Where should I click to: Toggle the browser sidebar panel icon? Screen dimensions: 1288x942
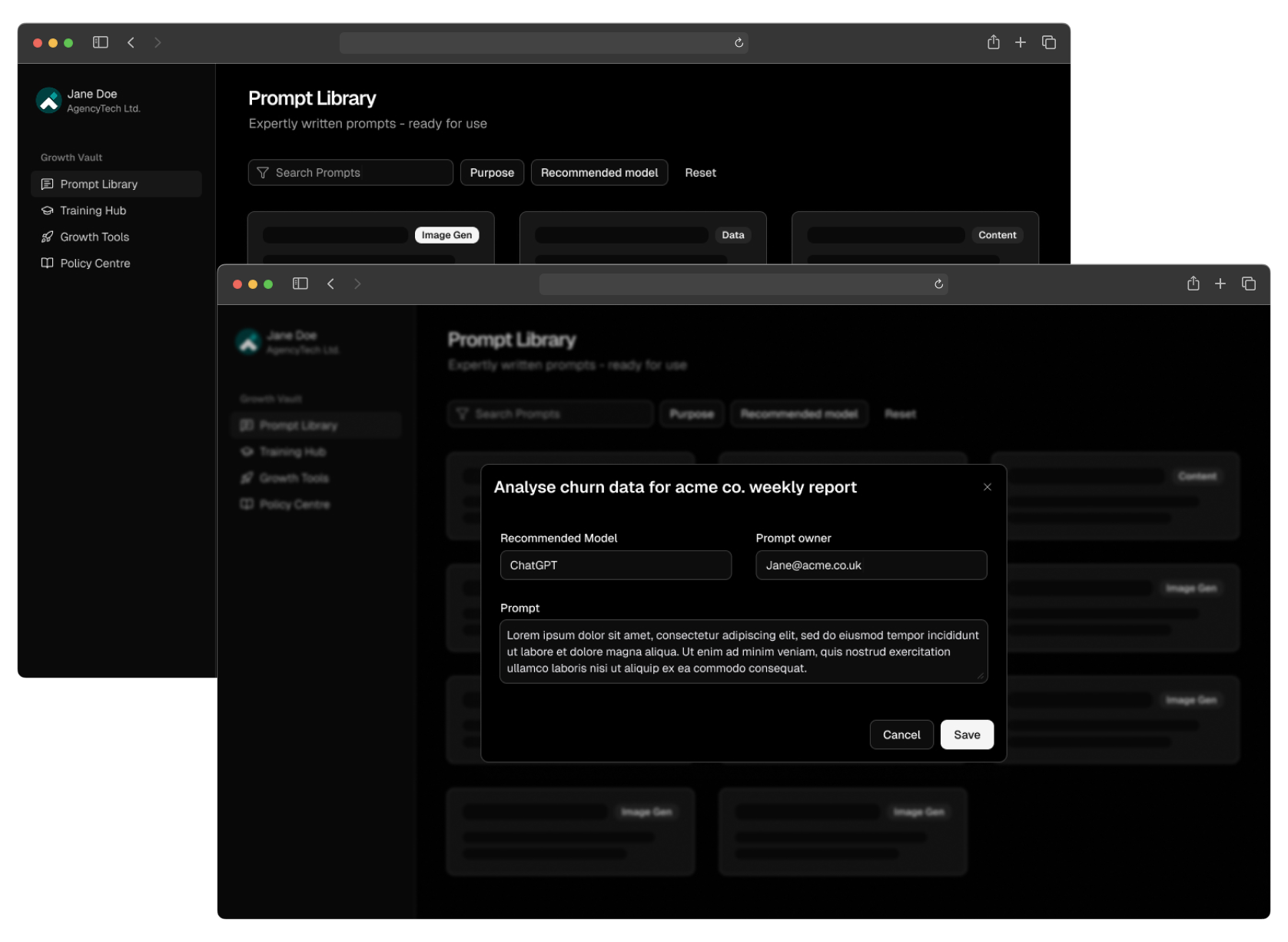coord(100,43)
